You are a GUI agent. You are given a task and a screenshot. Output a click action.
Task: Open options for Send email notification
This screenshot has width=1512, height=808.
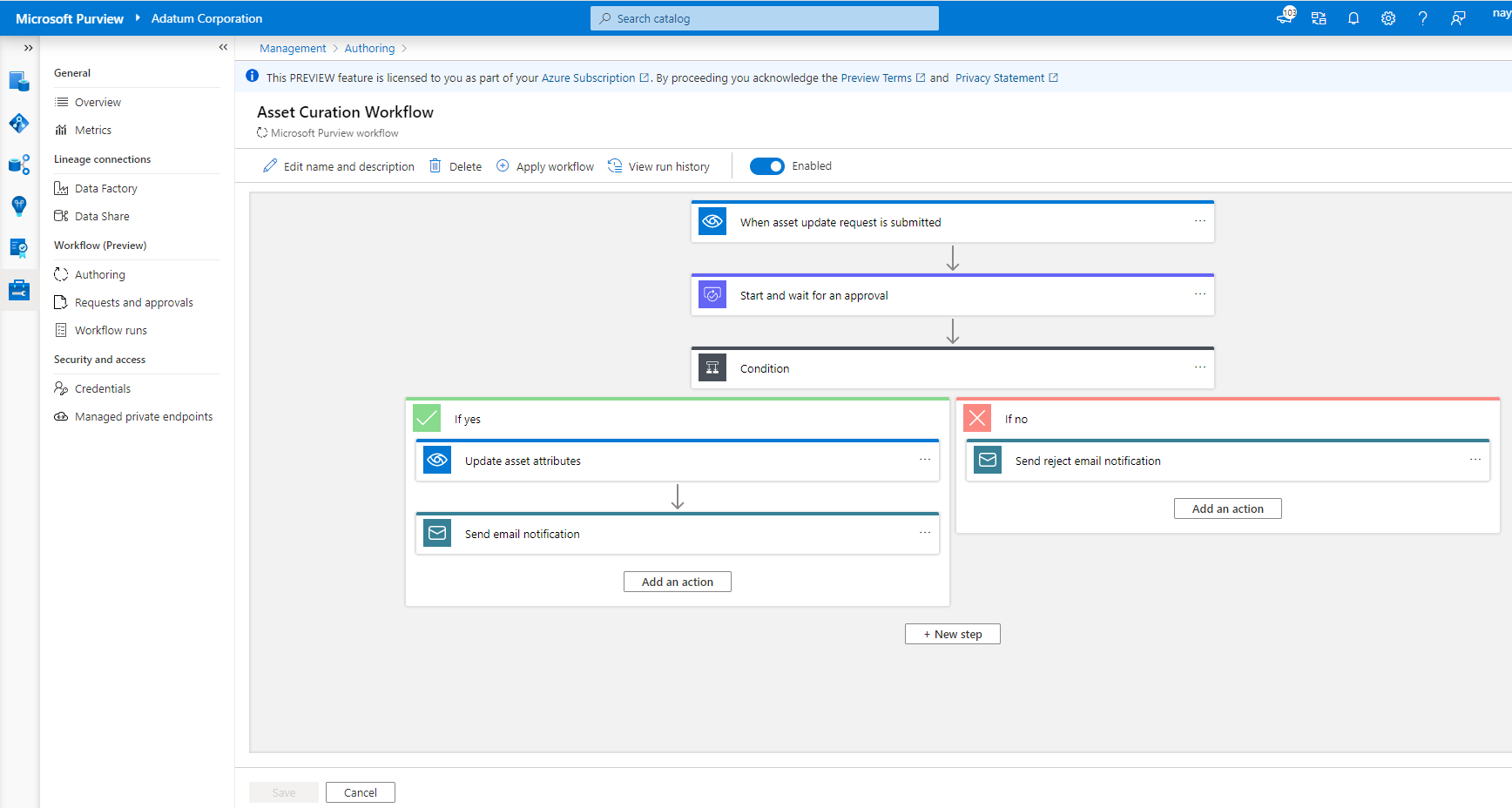[x=925, y=533]
